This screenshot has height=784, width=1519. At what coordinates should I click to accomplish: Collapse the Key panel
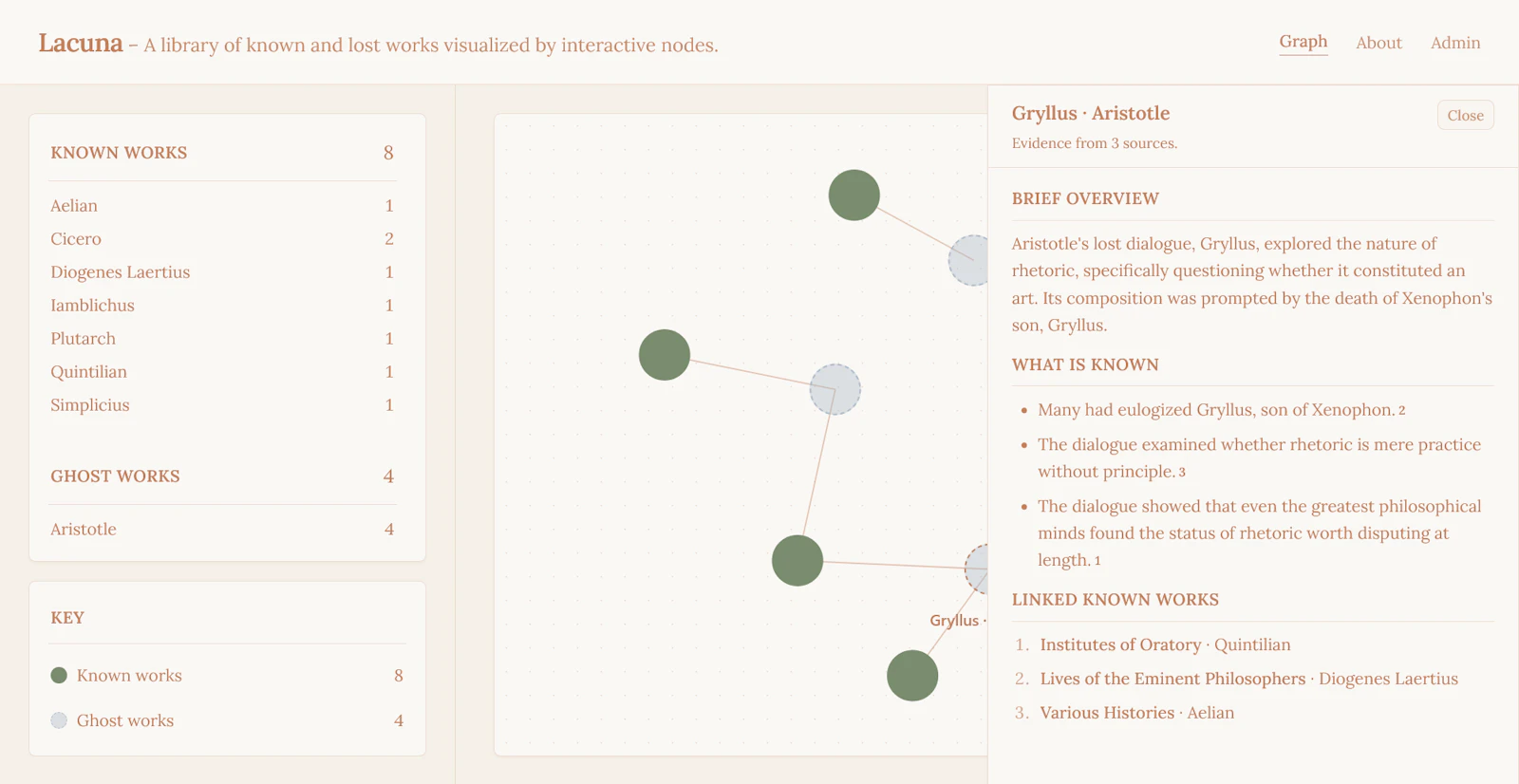tap(66, 617)
